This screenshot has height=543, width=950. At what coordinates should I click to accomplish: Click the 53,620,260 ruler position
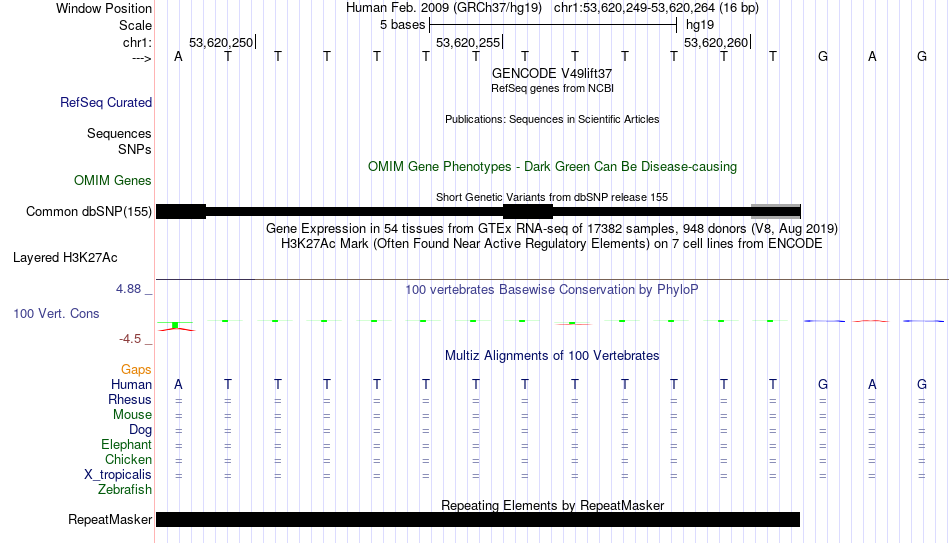(716, 42)
